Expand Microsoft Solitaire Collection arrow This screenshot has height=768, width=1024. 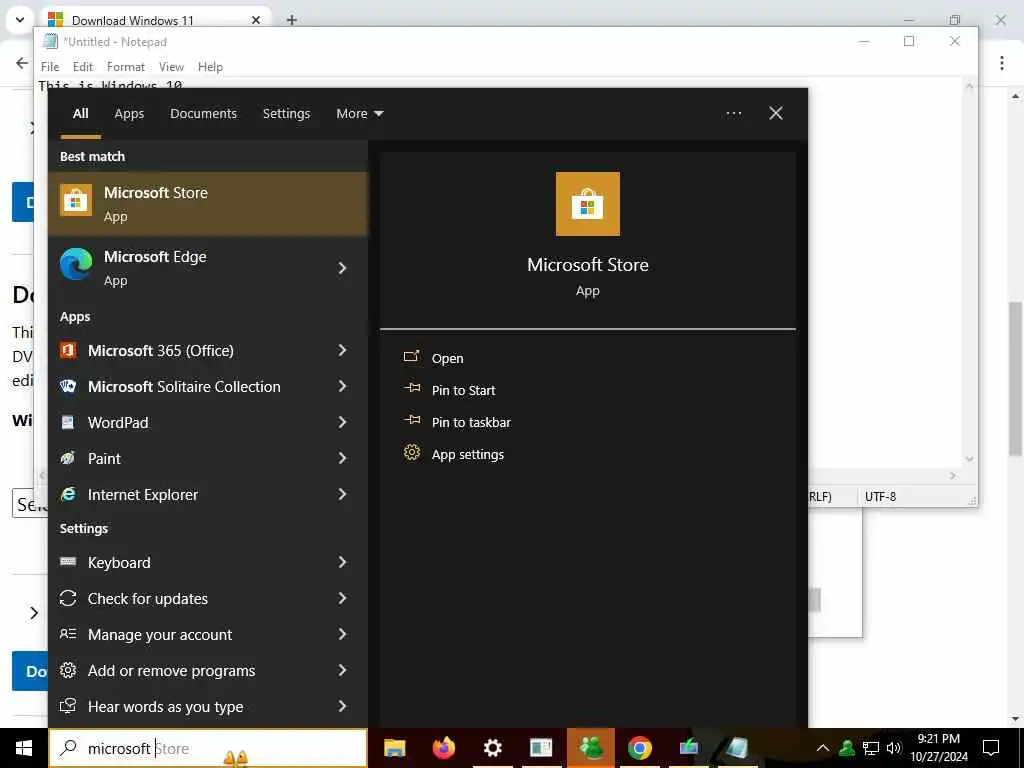tap(342, 386)
